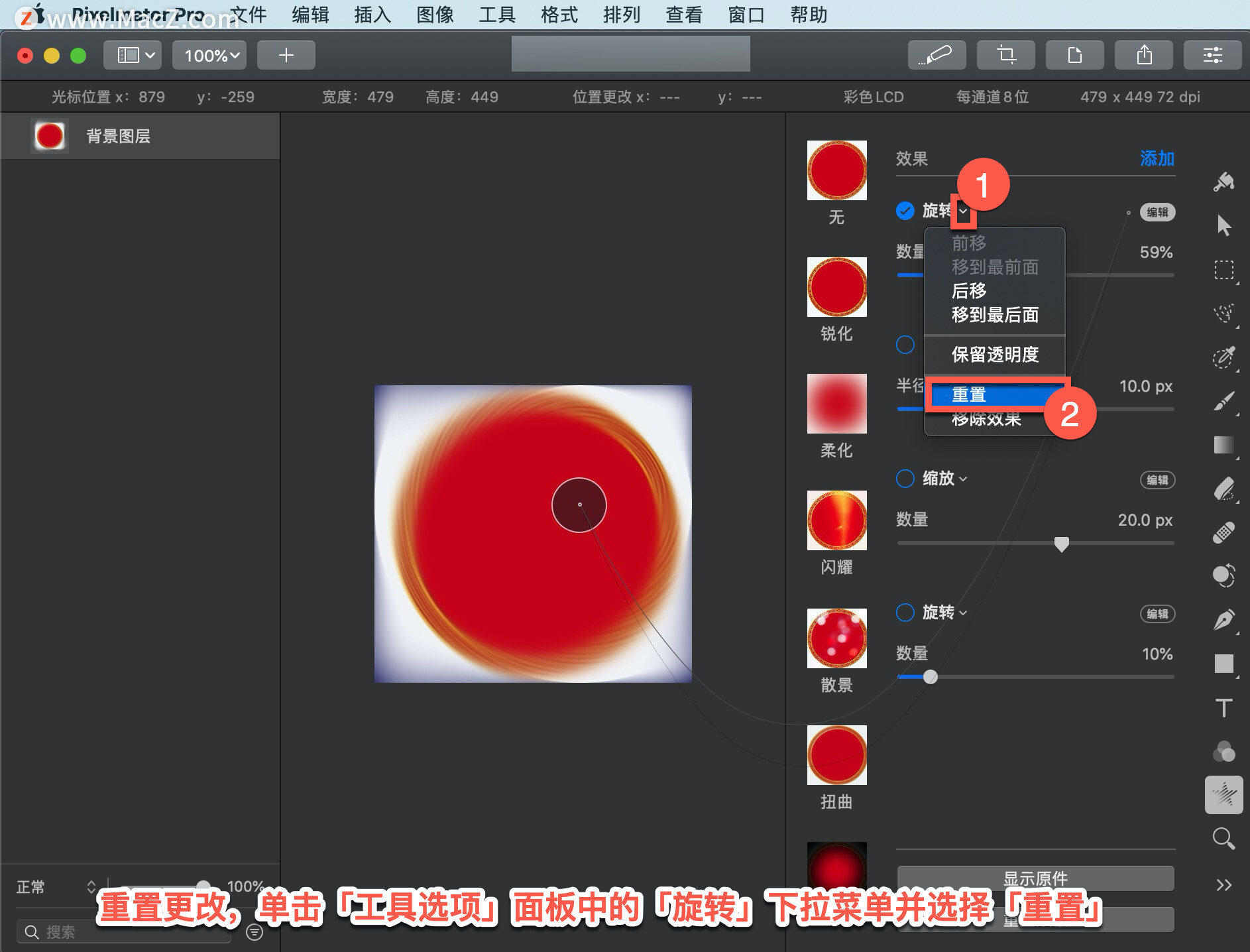This screenshot has width=1250, height=952.
Task: Click the crop toolbar icon
Action: point(1006,55)
